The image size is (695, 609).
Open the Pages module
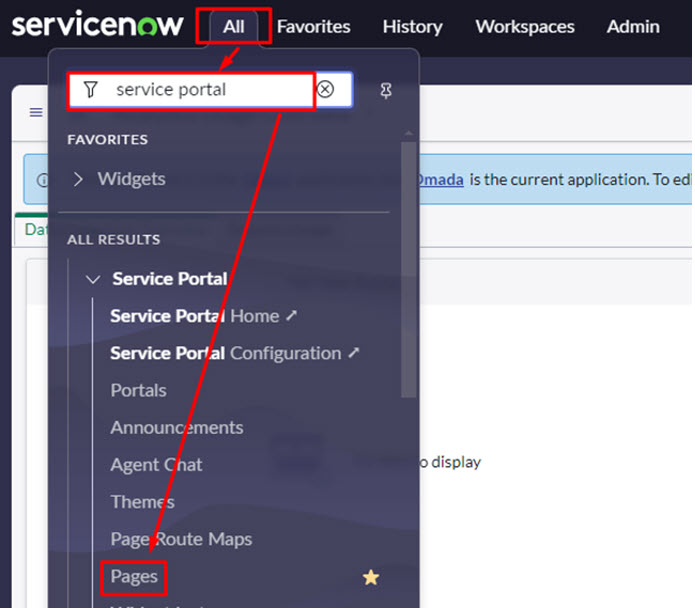pyautogui.click(x=134, y=577)
